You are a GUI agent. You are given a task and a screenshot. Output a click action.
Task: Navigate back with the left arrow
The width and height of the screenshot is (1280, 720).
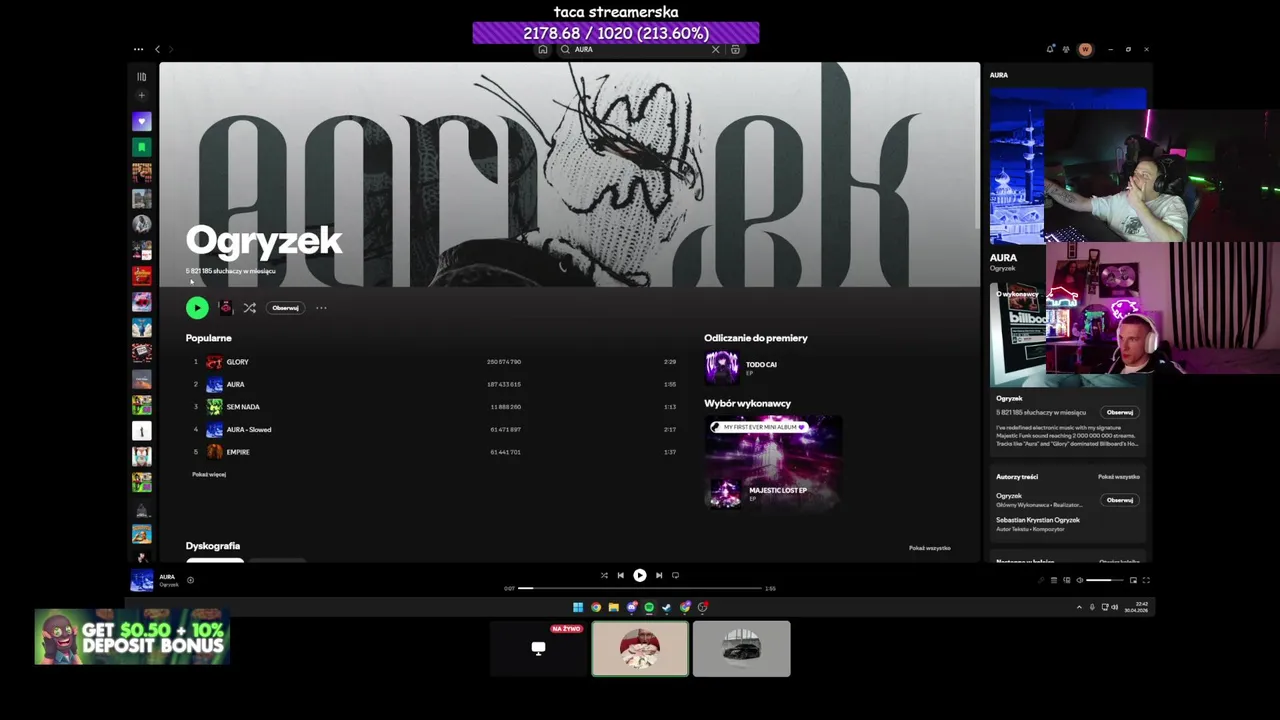[x=157, y=49]
